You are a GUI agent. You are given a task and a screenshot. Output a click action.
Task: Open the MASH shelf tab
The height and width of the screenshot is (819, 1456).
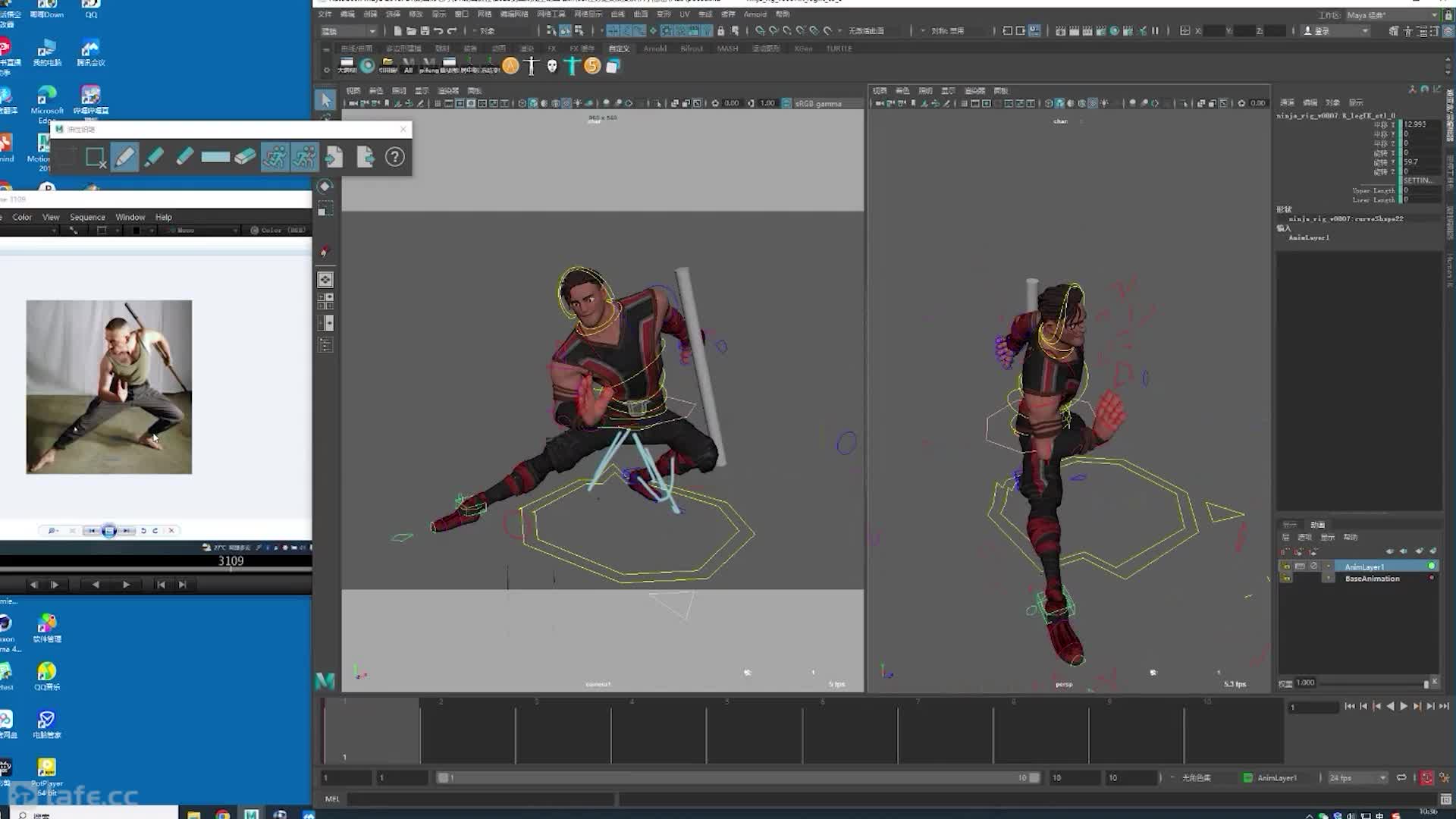pos(727,49)
